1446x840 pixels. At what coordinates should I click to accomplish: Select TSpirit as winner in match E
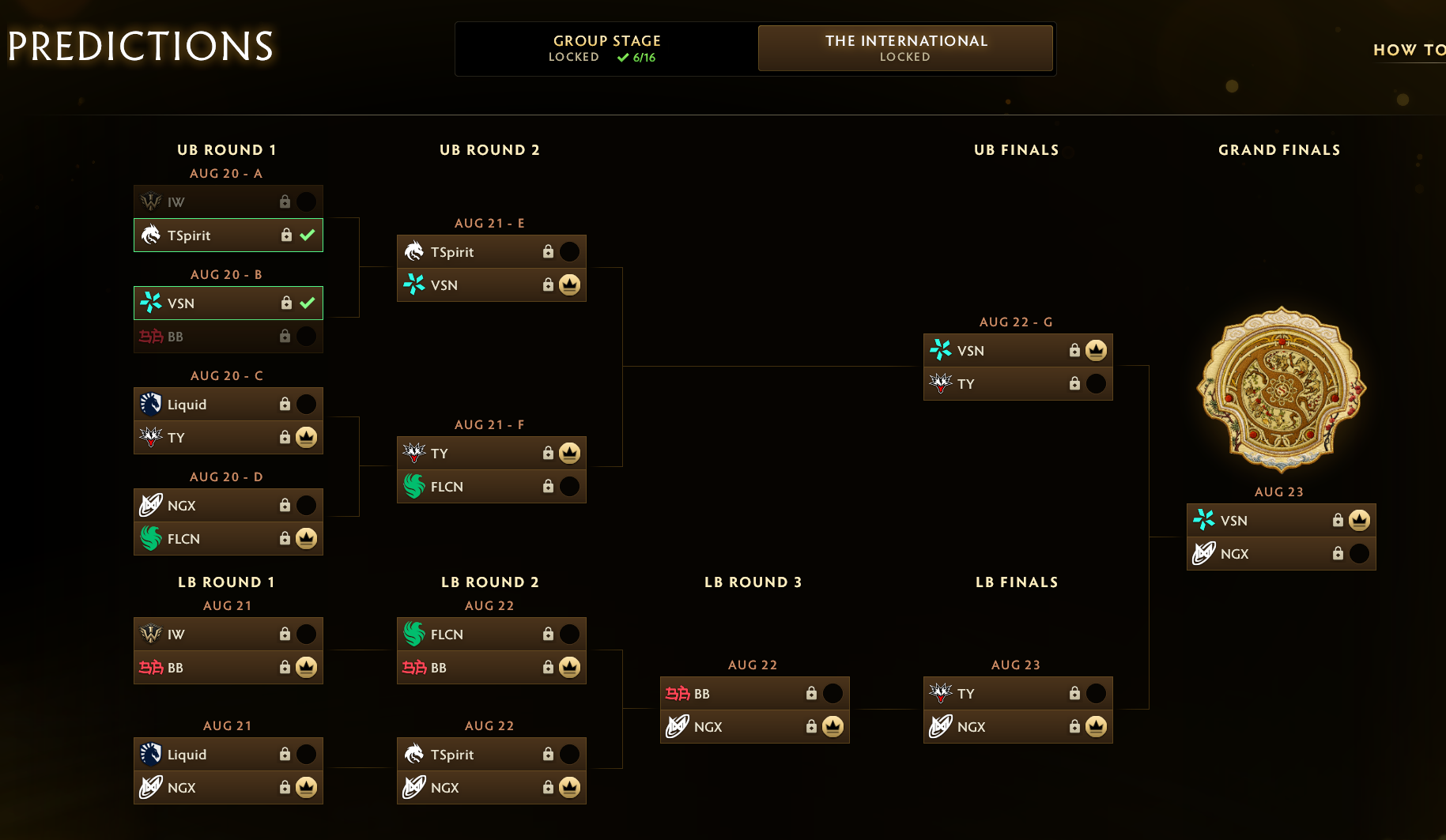[x=569, y=251]
